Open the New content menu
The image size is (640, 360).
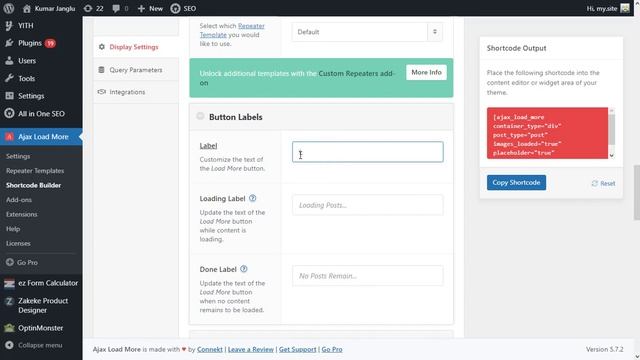click(x=150, y=8)
